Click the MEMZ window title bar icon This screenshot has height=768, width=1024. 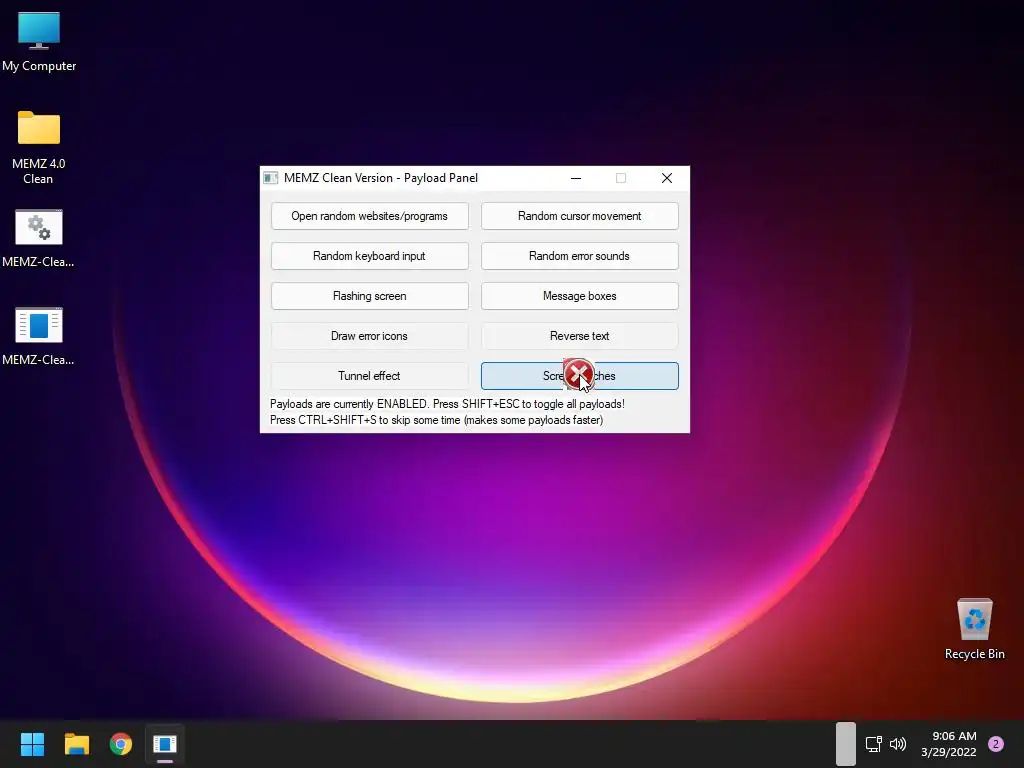[x=270, y=178]
